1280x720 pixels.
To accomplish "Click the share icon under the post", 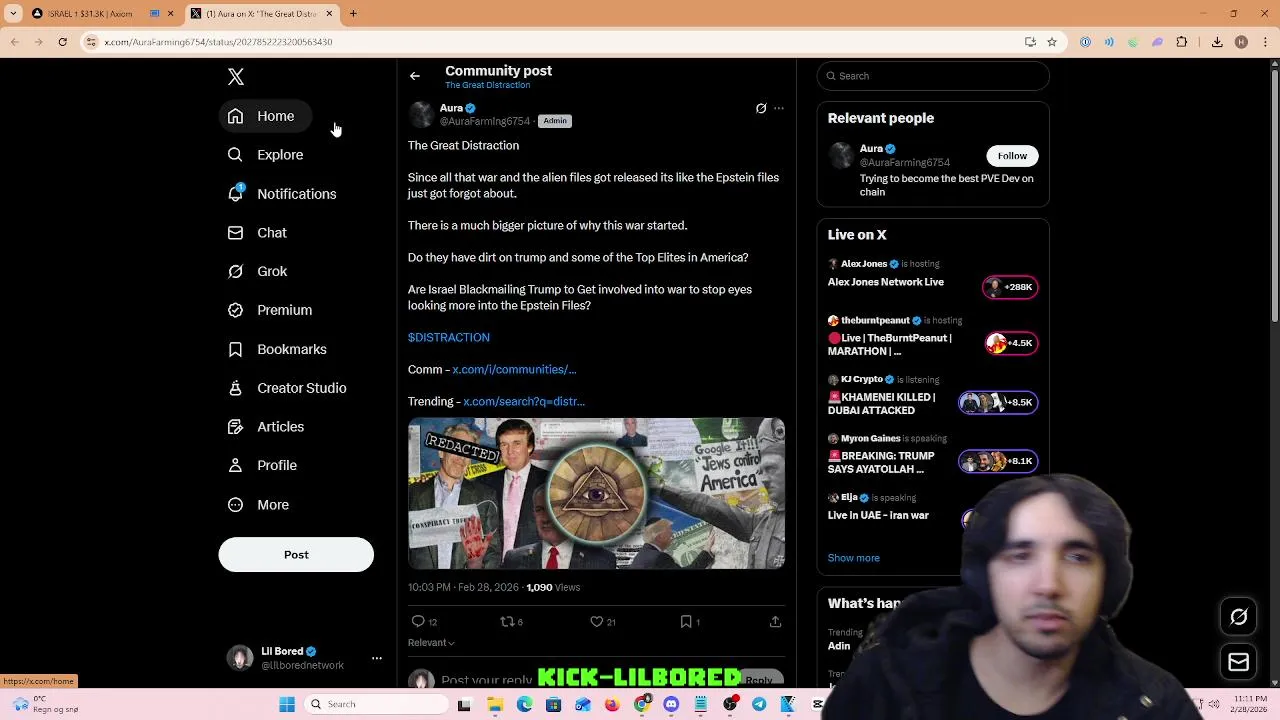I will 775,622.
